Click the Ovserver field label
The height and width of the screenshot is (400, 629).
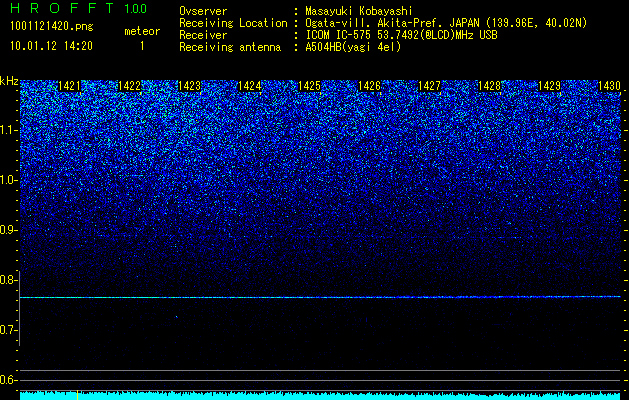(203, 11)
